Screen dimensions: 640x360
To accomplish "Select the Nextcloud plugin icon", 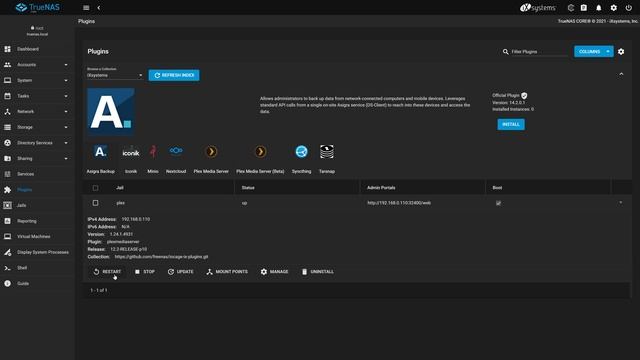I will (176, 151).
